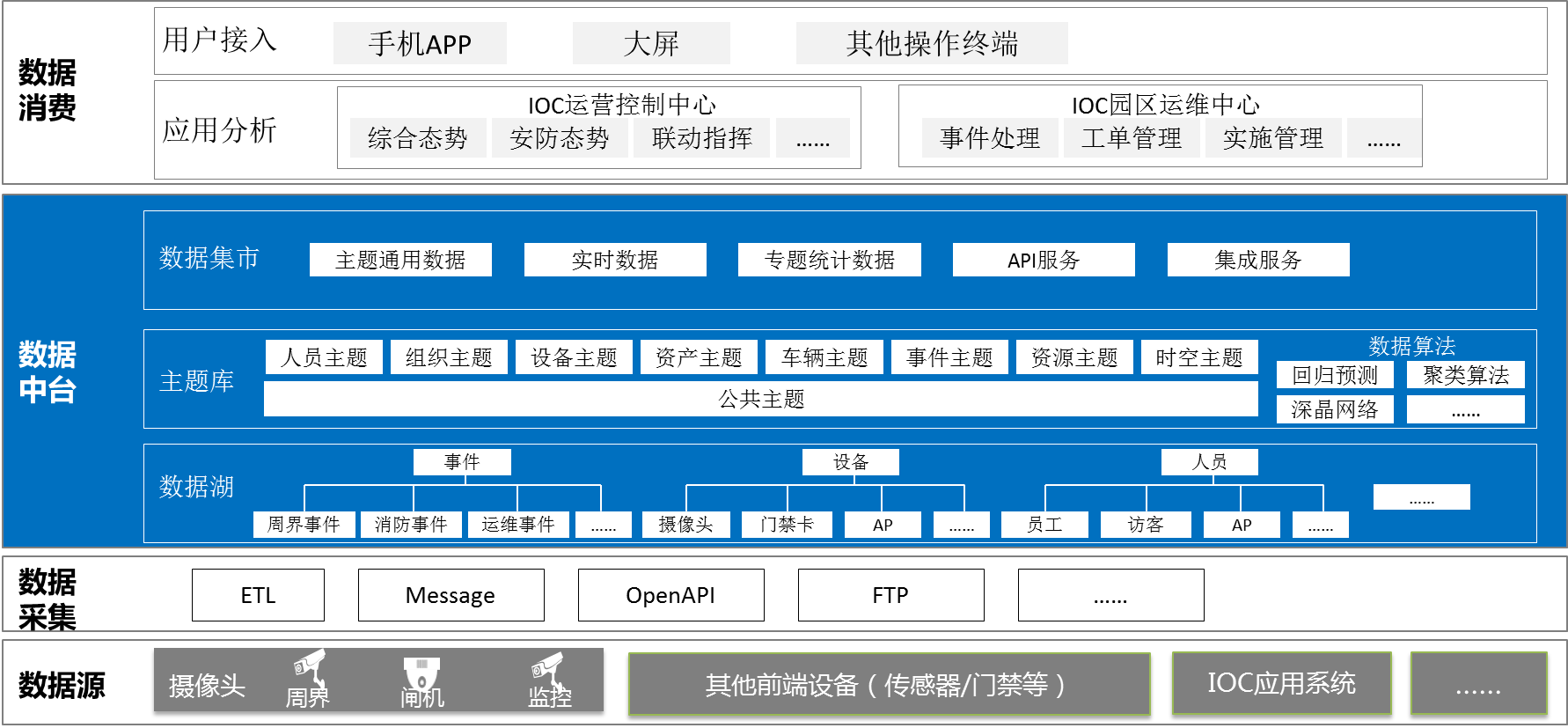This screenshot has height=728, width=1568.
Task: Click the 闸机 dome camera icon
Action: 421,673
